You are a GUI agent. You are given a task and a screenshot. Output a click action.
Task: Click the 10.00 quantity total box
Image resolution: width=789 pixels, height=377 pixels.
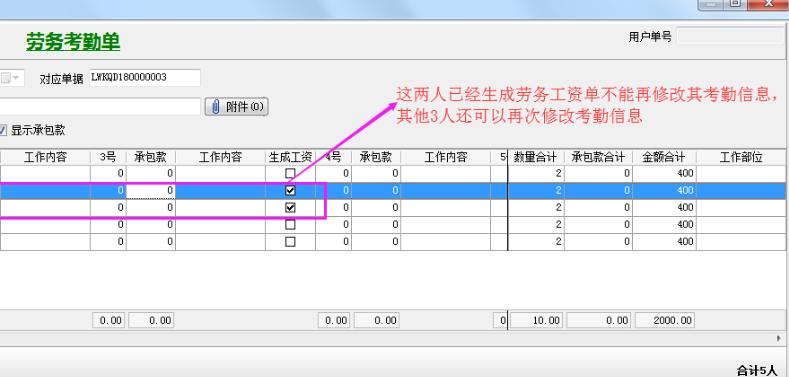(x=537, y=321)
